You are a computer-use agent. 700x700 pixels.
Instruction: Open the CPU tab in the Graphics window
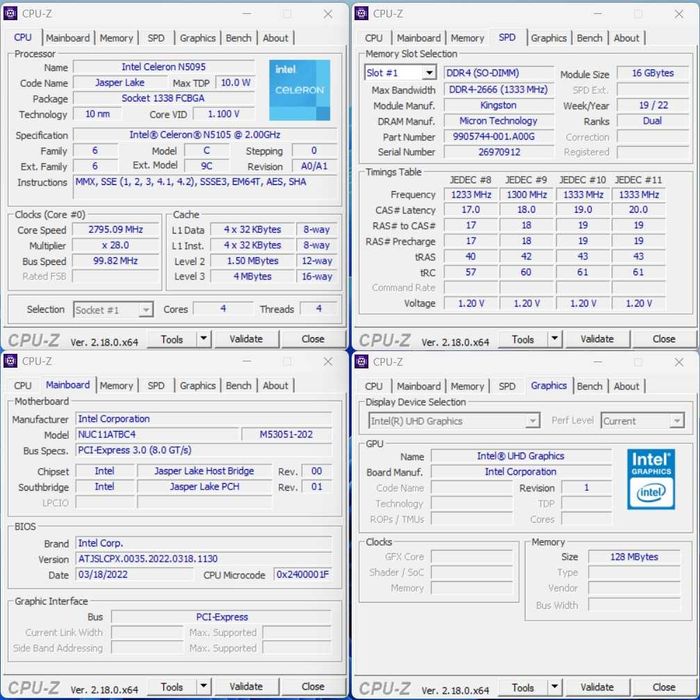click(x=374, y=386)
